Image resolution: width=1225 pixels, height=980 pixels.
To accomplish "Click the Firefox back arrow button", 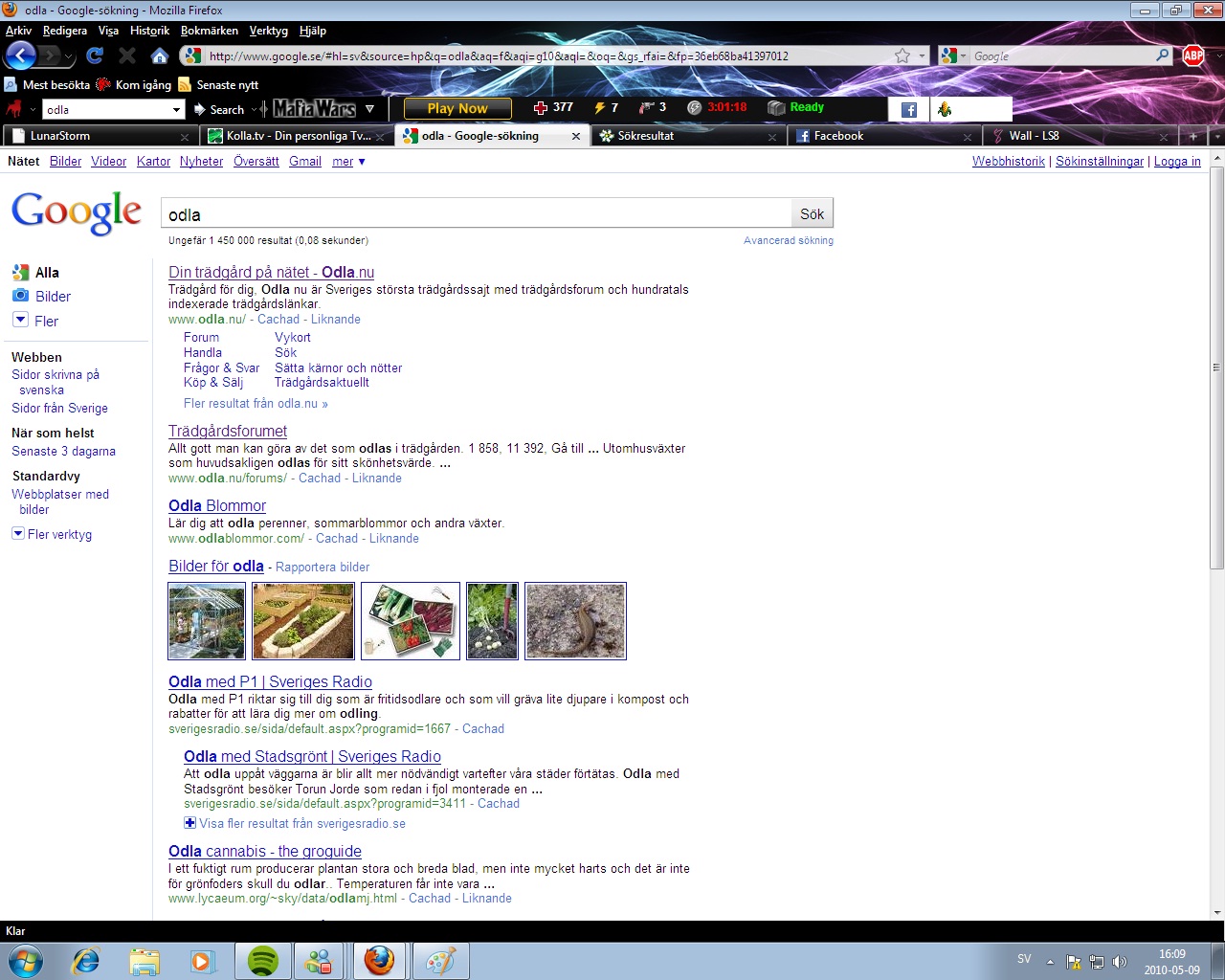I will click(21, 56).
